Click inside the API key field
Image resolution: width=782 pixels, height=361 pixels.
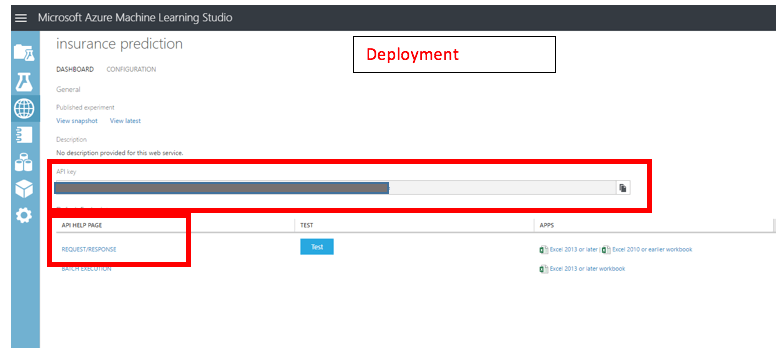coord(335,187)
